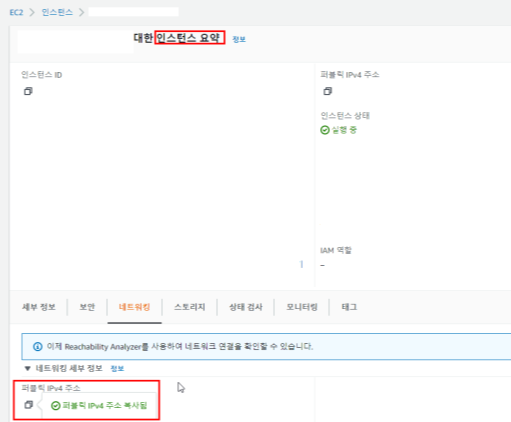Click the 실행 중 status text
This screenshot has height=422, width=511.
[344, 130]
